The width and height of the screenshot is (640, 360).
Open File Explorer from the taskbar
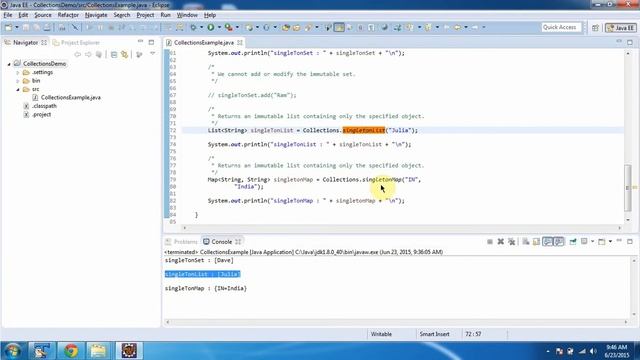98,351
